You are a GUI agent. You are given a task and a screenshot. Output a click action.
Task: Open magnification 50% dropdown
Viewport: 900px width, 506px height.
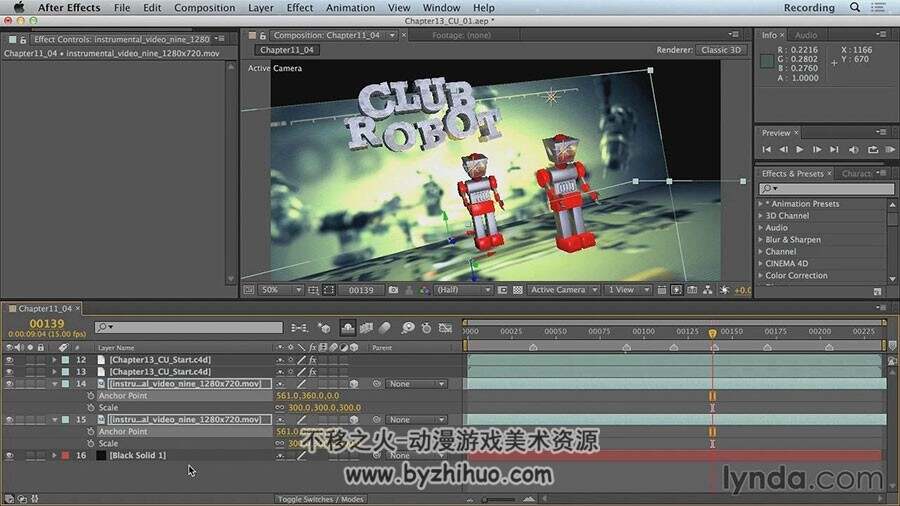pyautogui.click(x=281, y=290)
